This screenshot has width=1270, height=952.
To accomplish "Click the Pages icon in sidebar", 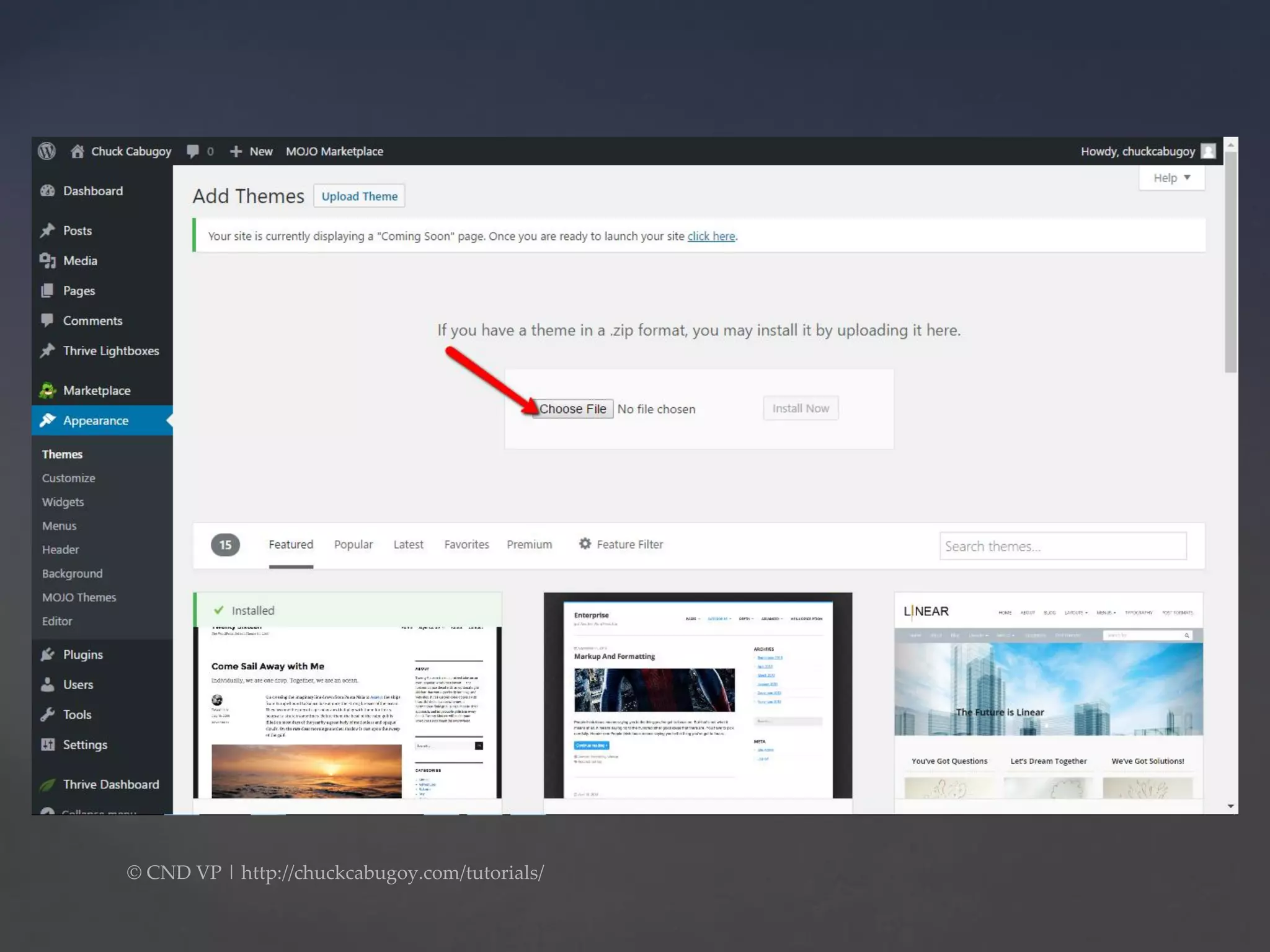I will point(47,291).
